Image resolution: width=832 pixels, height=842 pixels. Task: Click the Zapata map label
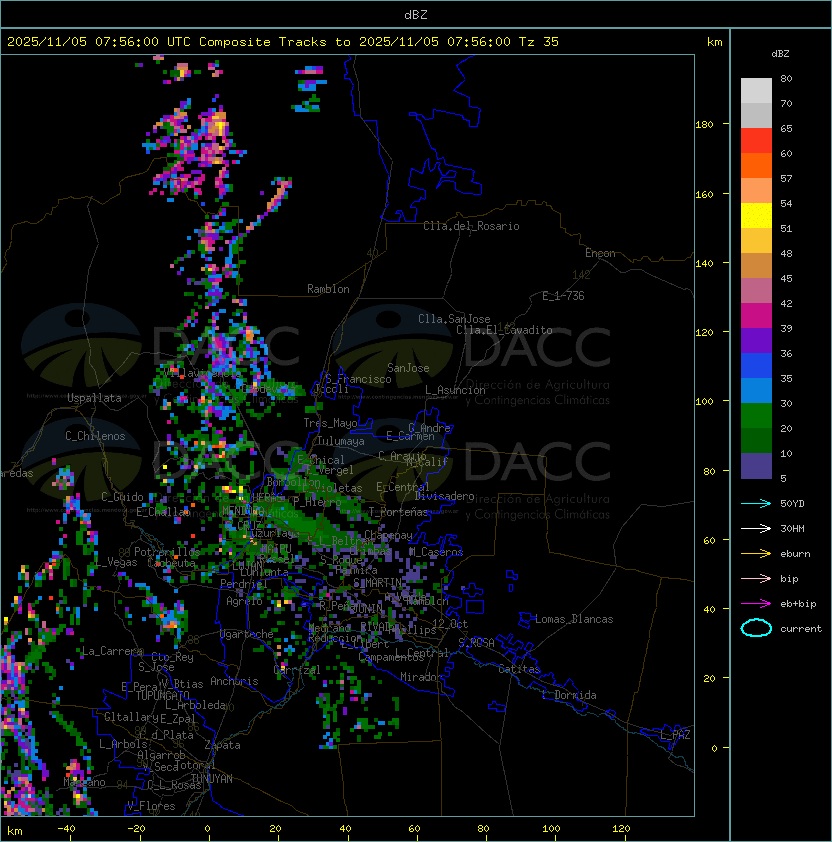click(222, 745)
